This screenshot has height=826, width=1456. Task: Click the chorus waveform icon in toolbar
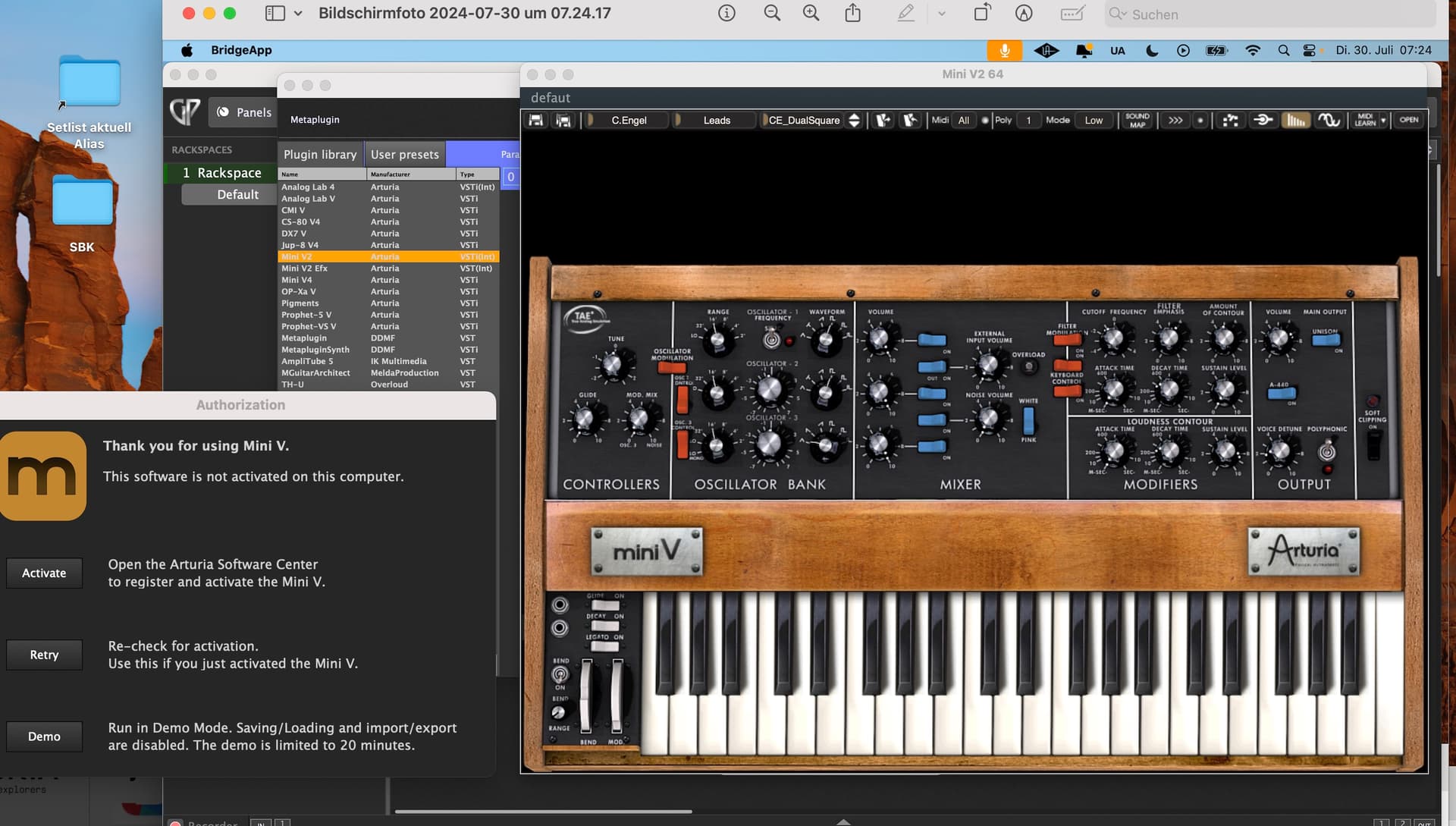coord(1329,120)
